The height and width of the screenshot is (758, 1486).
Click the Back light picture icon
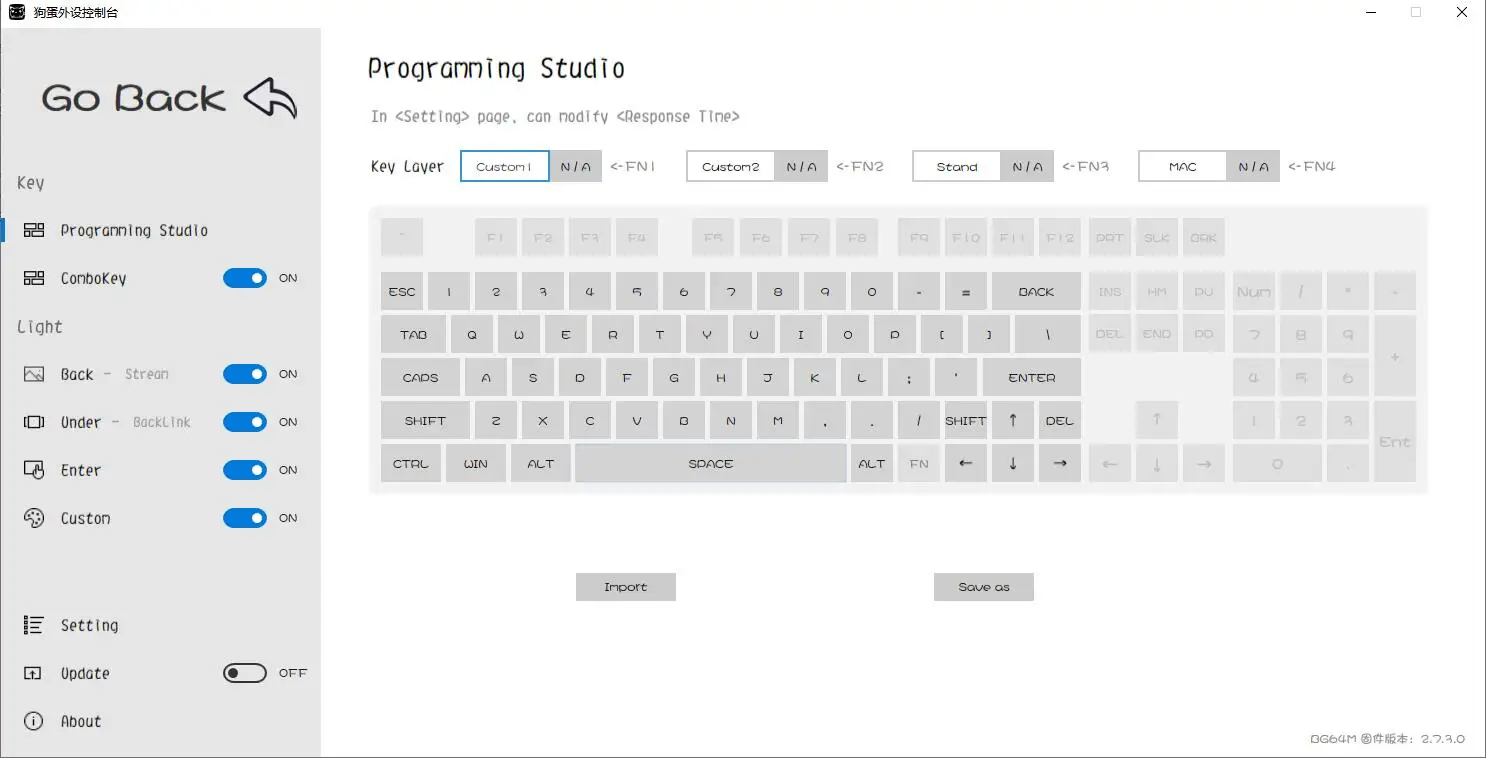coord(34,374)
